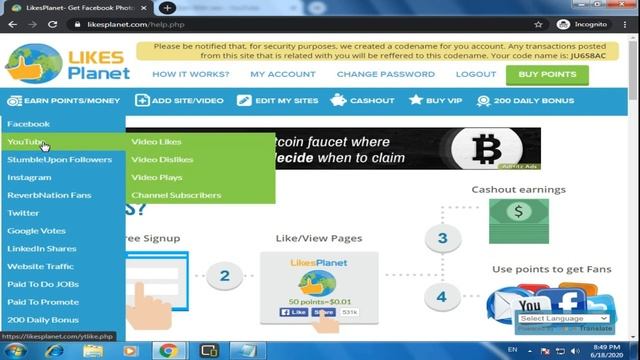Click the Edit My Sites pencil icon
The image size is (640, 360).
244,100
